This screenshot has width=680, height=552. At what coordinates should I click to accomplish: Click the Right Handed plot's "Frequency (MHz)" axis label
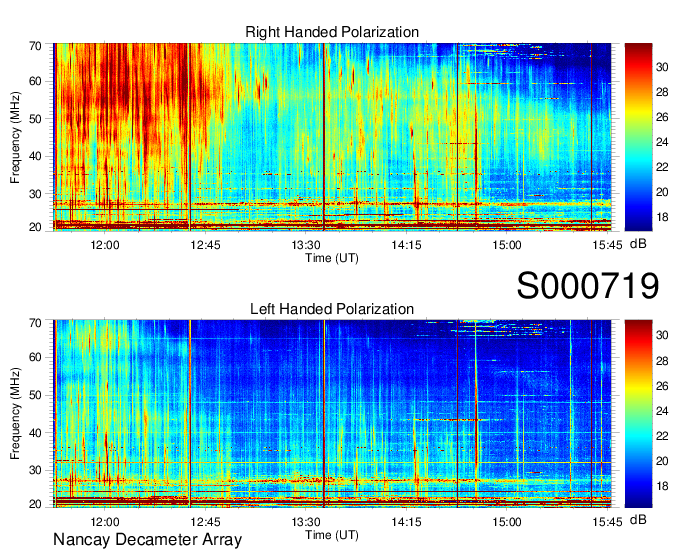(15, 137)
